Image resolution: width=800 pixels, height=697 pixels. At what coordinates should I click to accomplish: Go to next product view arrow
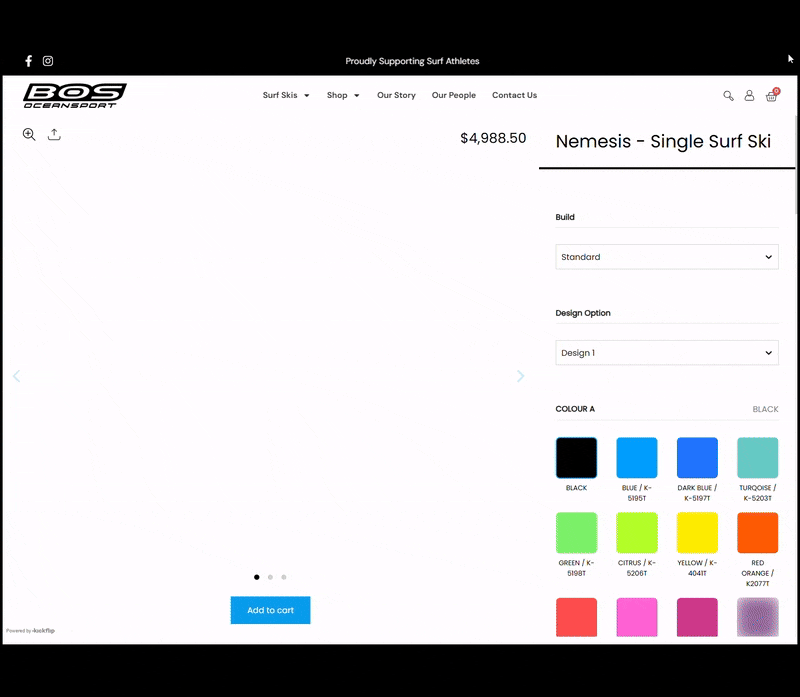click(x=520, y=376)
